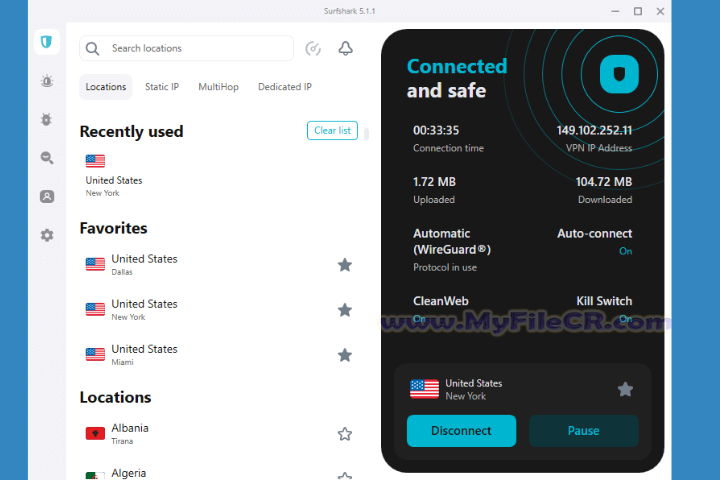Add Albania Tirana to favorites with star
Screen dimensions: 720x480
click(345, 434)
